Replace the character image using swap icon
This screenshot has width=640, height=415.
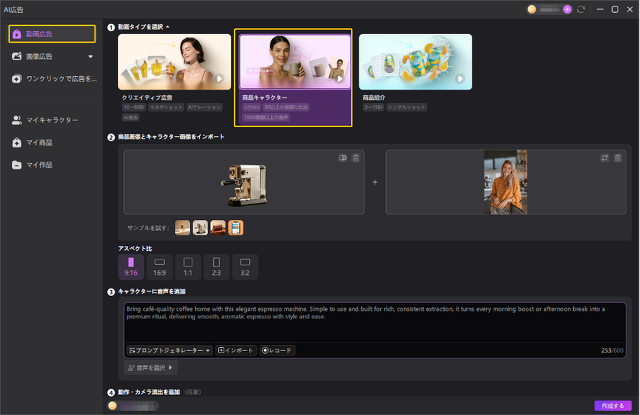pyautogui.click(x=604, y=158)
